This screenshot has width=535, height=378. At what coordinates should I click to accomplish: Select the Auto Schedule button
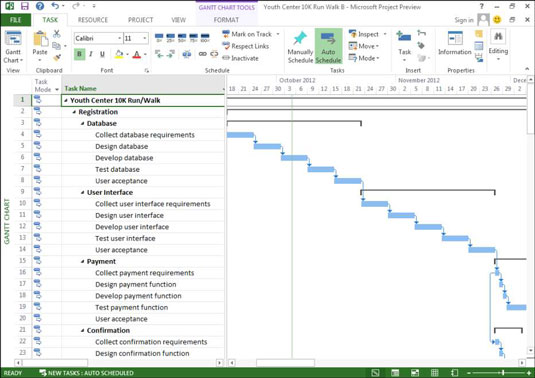click(x=328, y=46)
